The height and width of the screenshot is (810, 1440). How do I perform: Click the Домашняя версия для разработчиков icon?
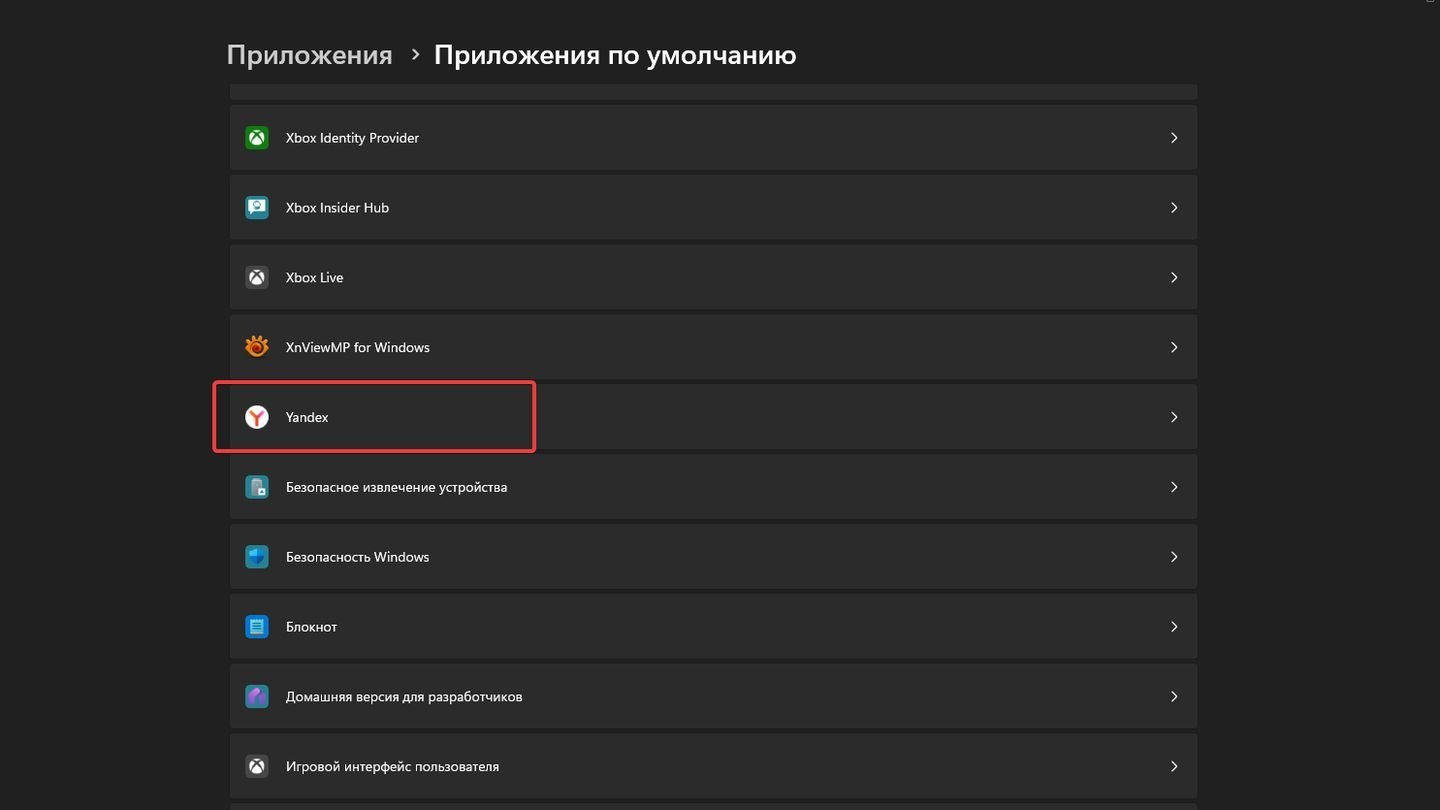coord(257,697)
